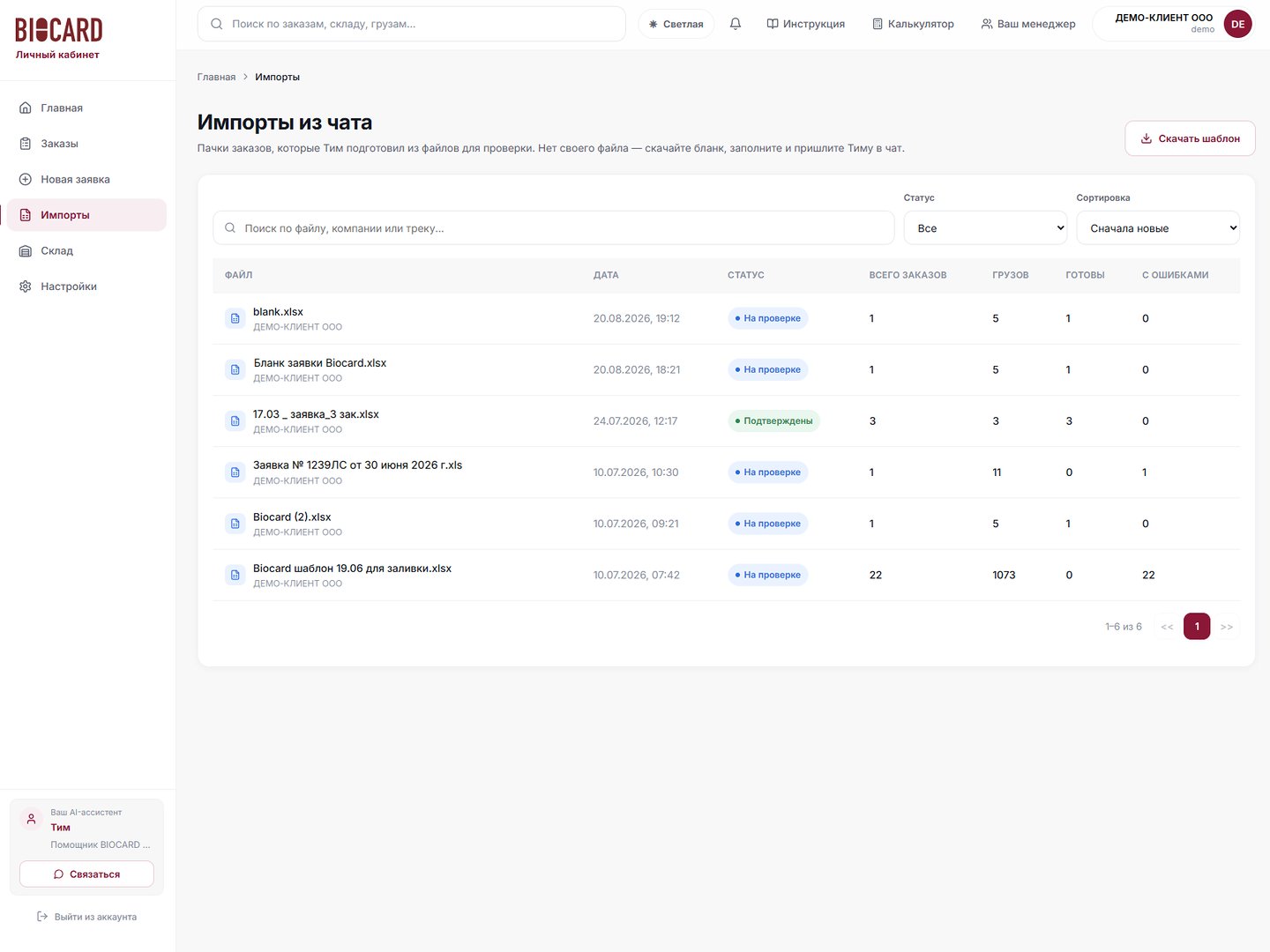Click file icon of 17.03 _ заявка_3 зак.xlsx
The height and width of the screenshot is (952, 1270).
235,421
